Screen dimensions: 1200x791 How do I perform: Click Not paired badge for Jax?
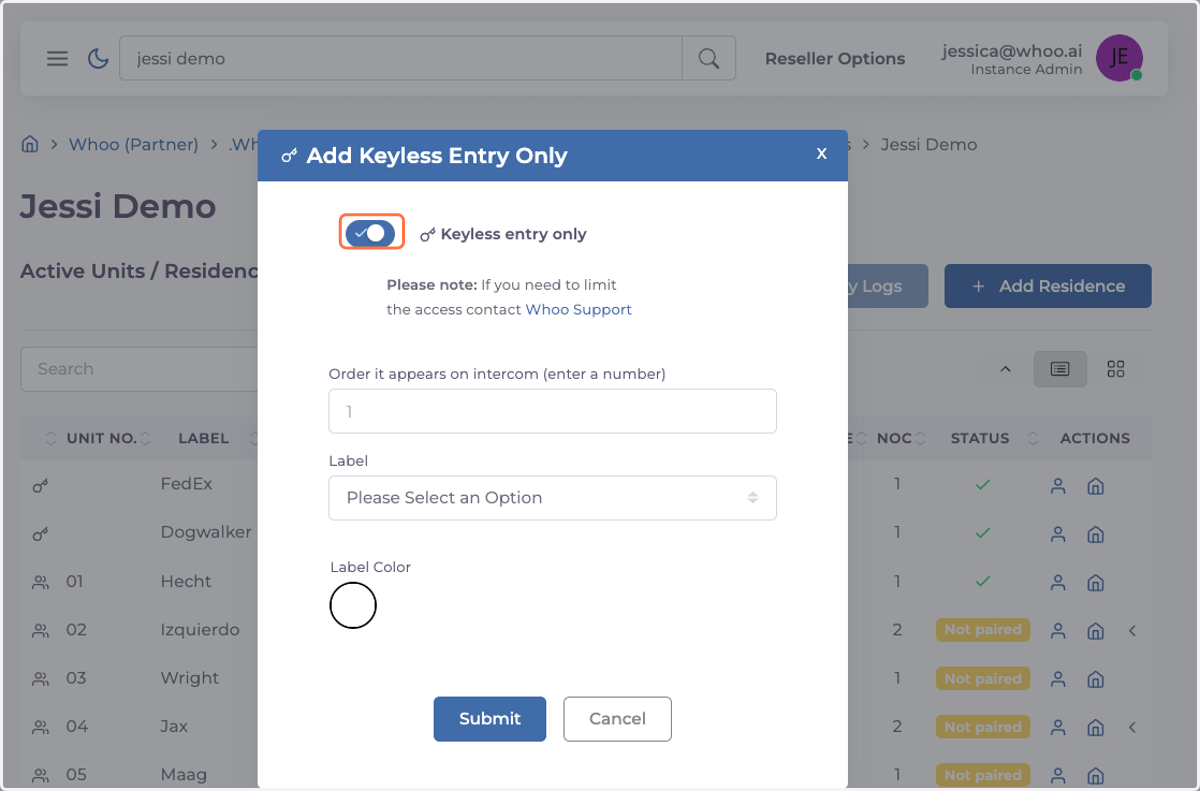[x=983, y=727]
